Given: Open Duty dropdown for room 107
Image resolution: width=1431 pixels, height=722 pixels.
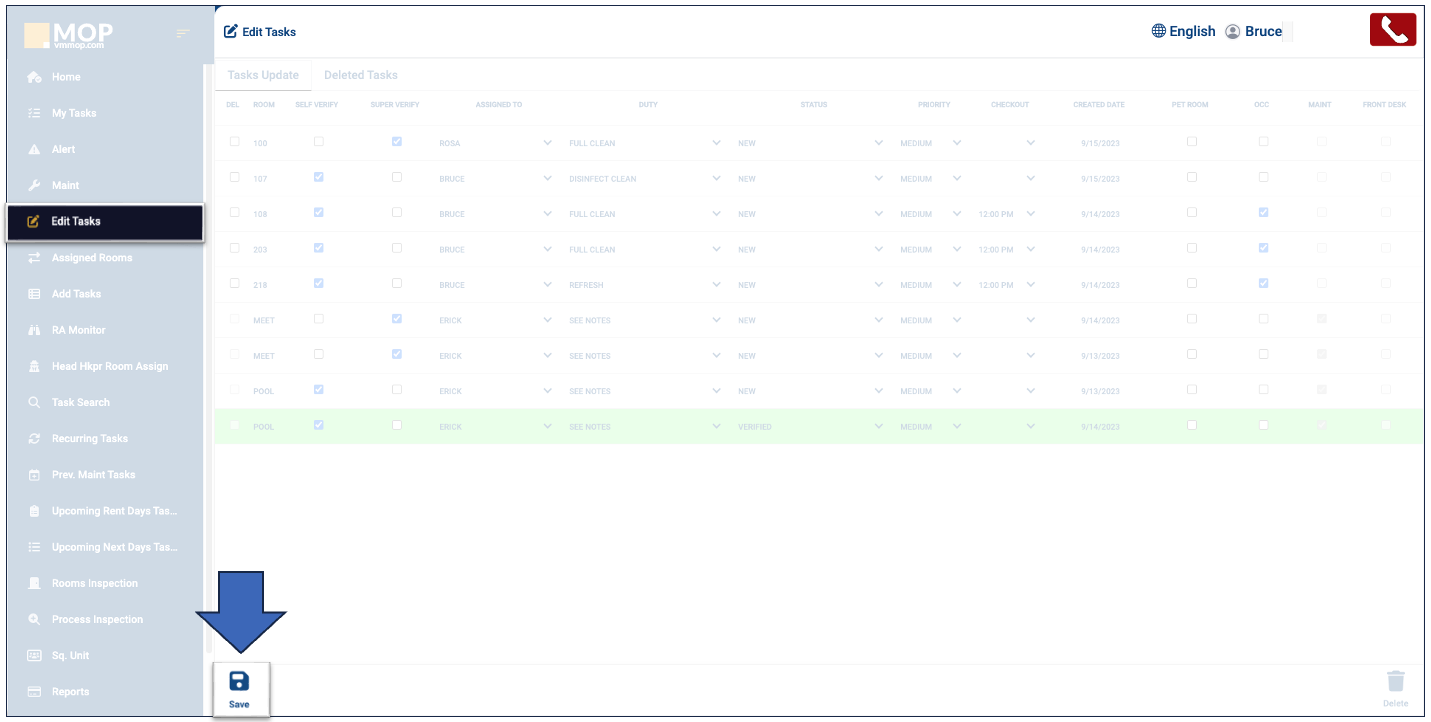Looking at the screenshot, I should tap(716, 179).
